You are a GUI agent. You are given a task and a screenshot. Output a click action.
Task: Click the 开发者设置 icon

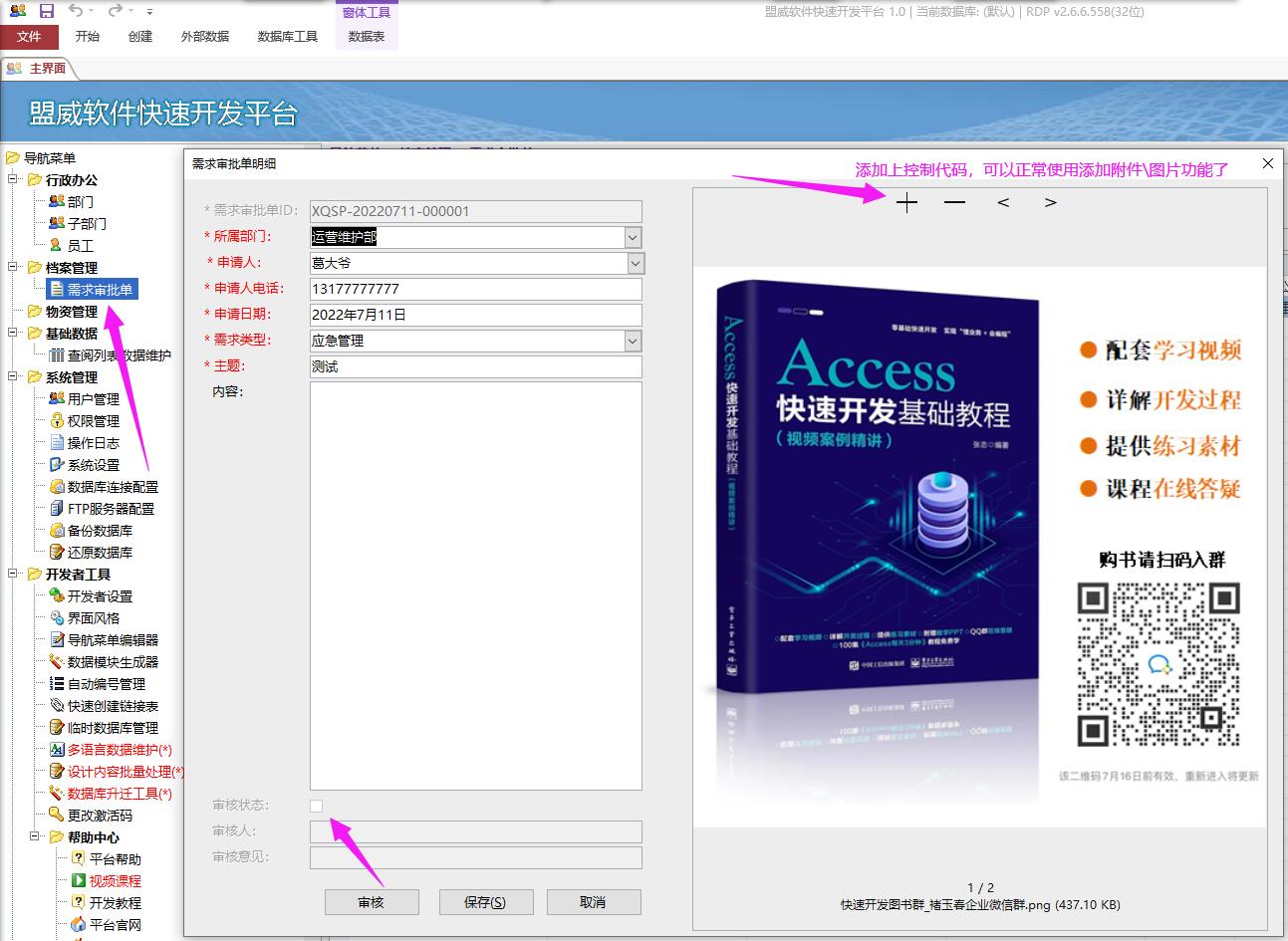click(x=57, y=595)
